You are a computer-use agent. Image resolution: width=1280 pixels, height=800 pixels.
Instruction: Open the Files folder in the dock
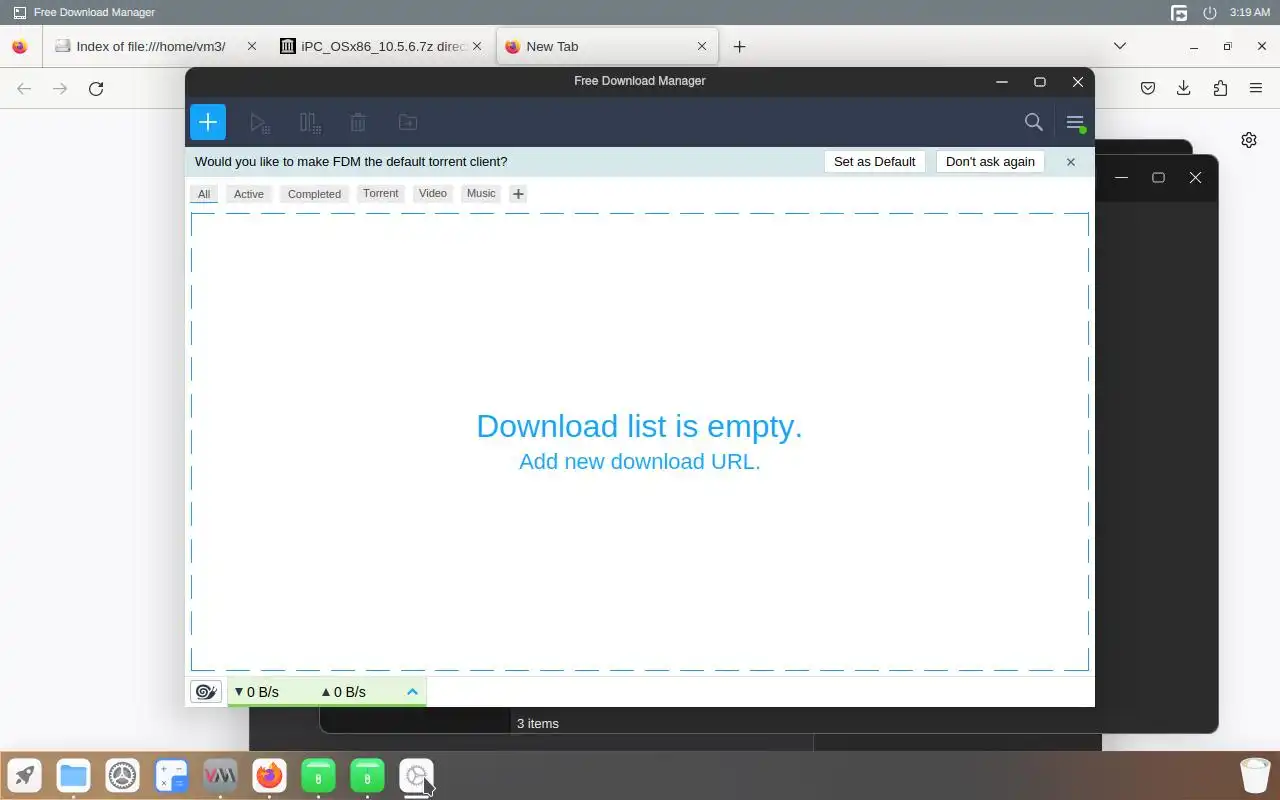[x=73, y=775]
